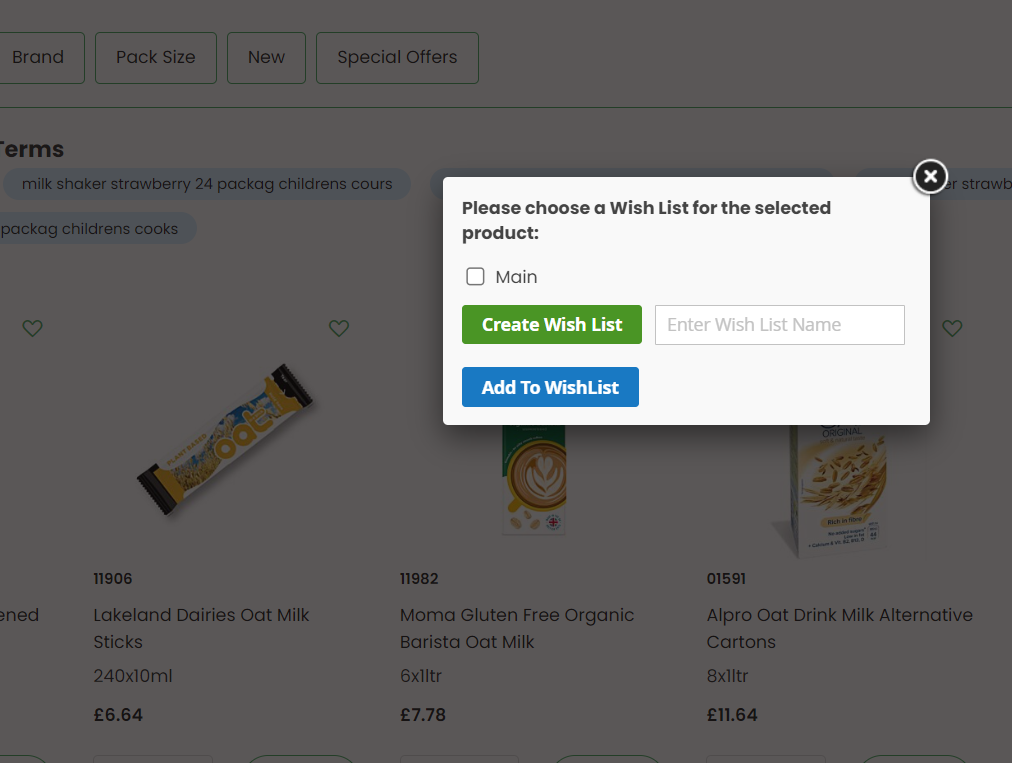
Task: Tick the Main wish list checkbox
Action: pos(476,277)
